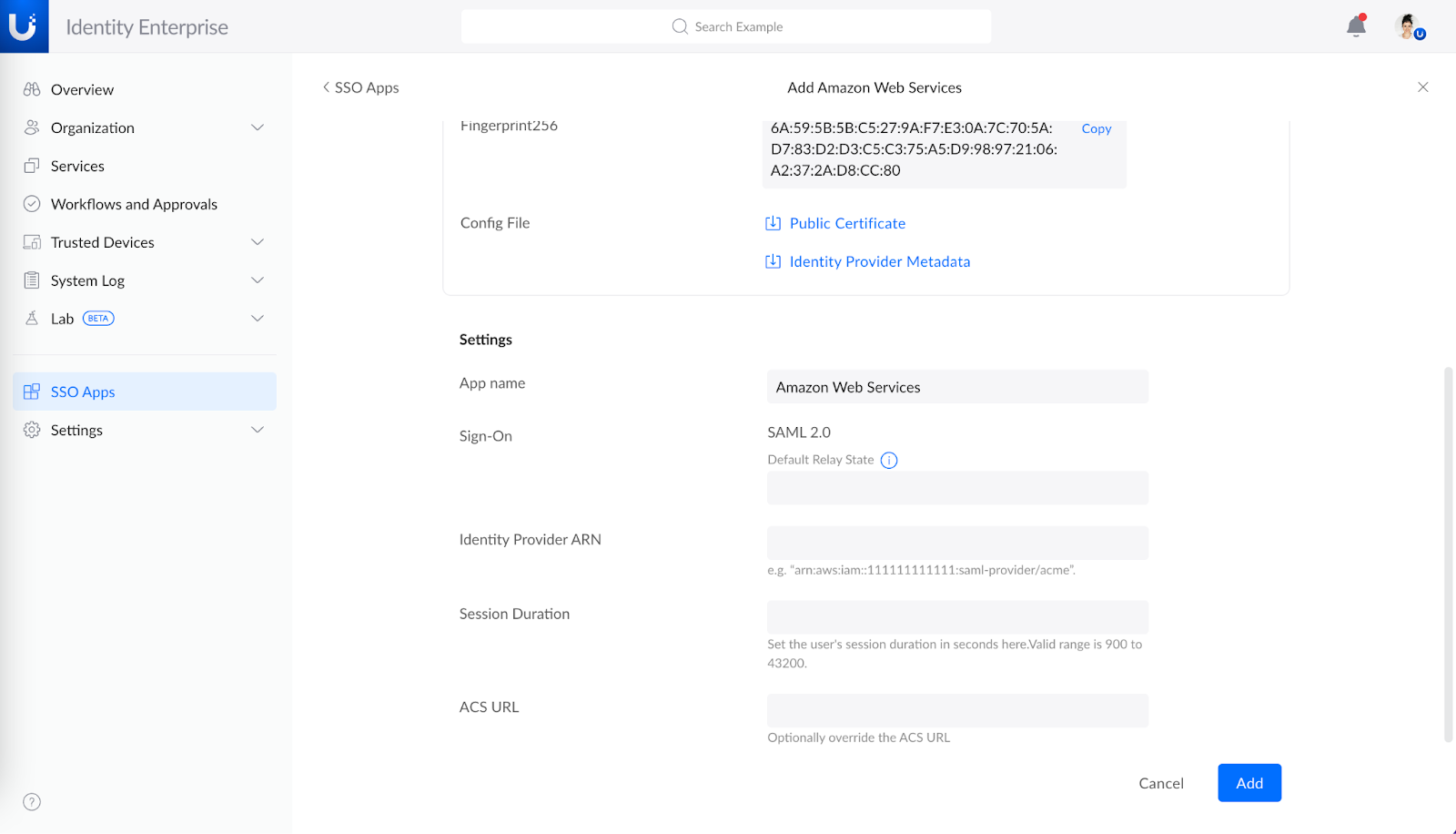
Task: Expand the Organization menu chevron
Action: point(258,127)
